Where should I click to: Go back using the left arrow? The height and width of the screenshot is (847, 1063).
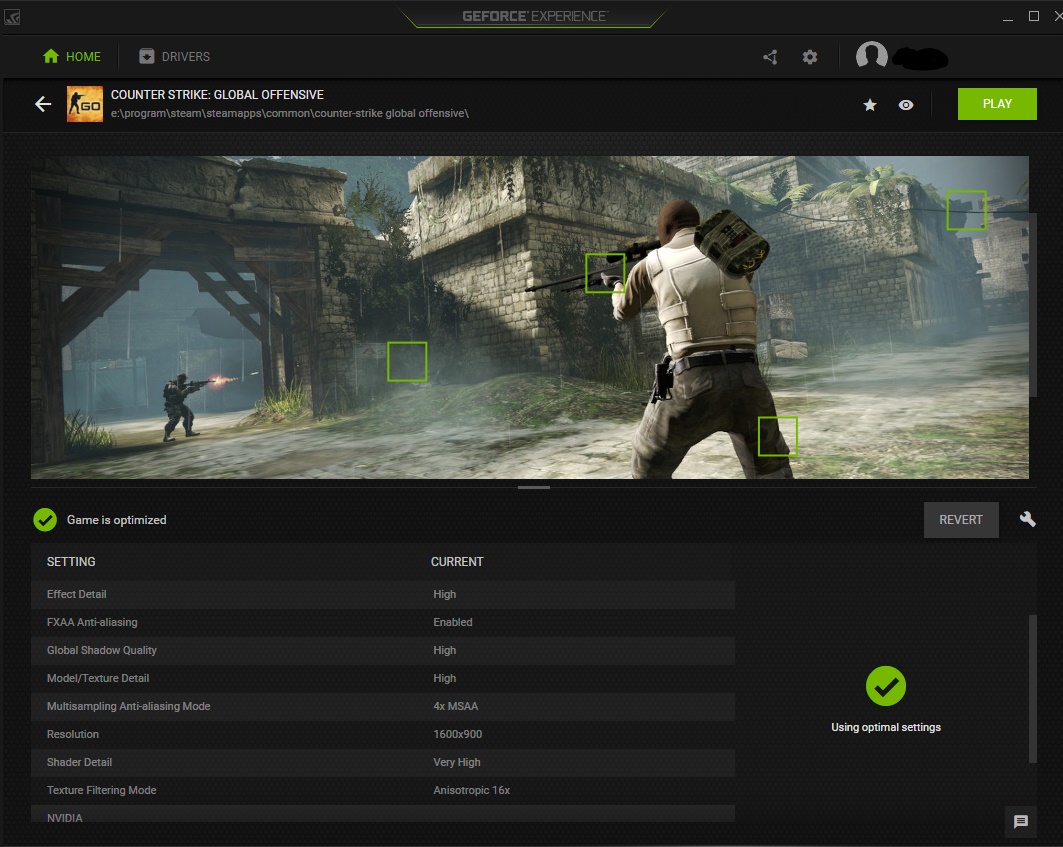[43, 104]
